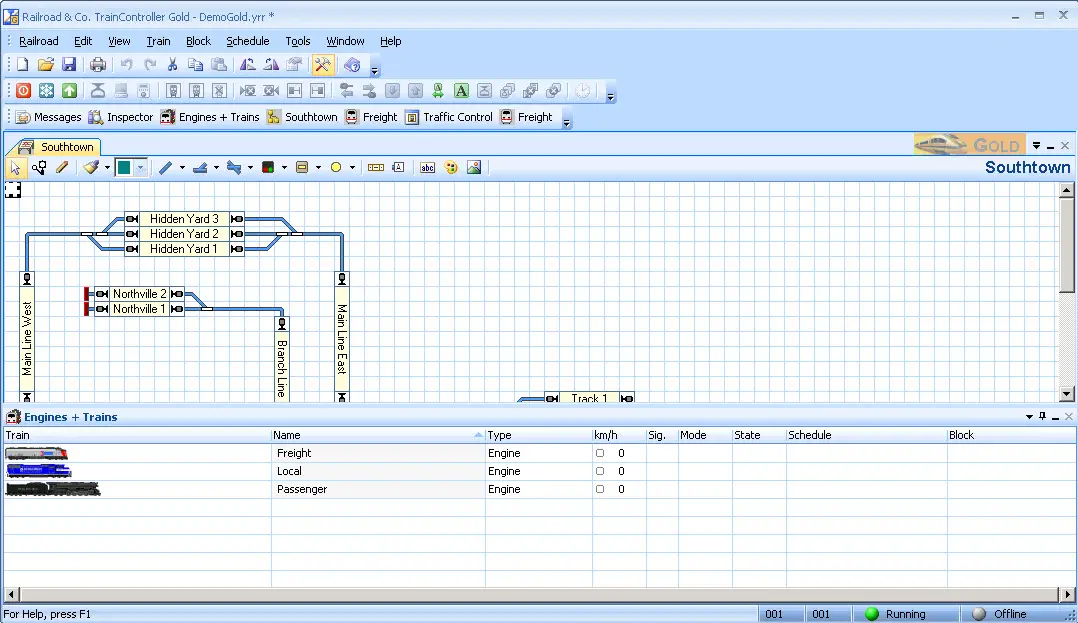Sort by the Name column header
The width and height of the screenshot is (1078, 623).
tap(378, 435)
